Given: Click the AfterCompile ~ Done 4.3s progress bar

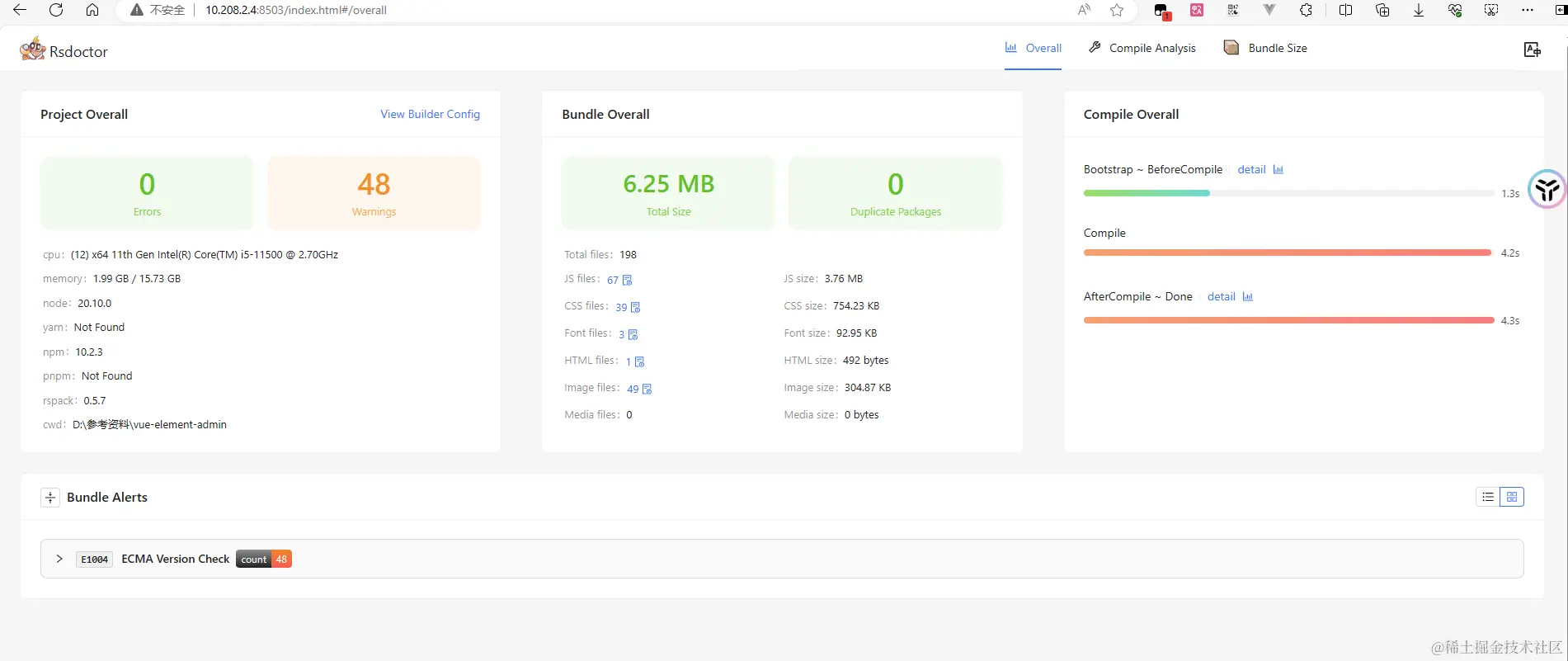Looking at the screenshot, I should [1288, 320].
